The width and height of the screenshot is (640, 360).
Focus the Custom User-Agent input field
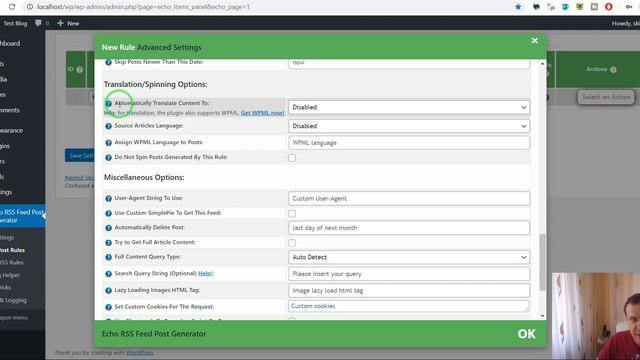(409, 198)
